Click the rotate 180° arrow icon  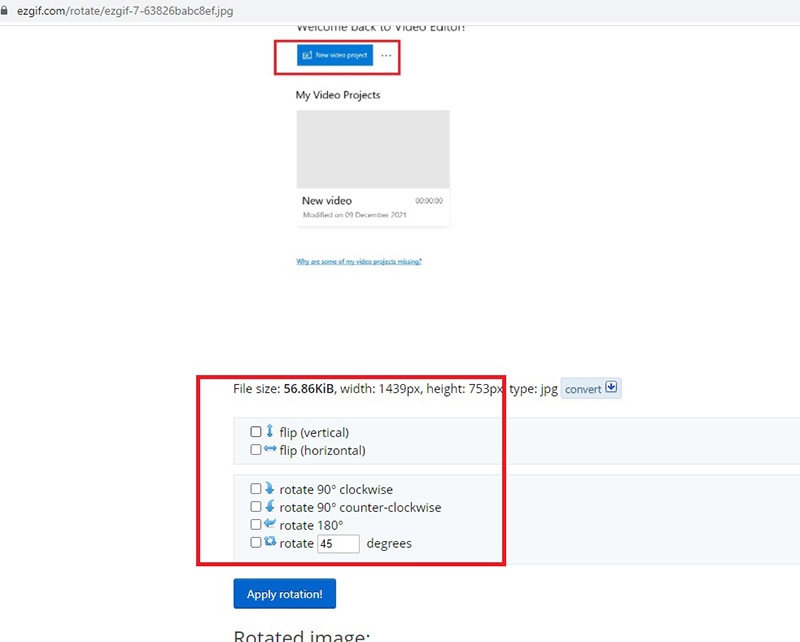pos(270,524)
